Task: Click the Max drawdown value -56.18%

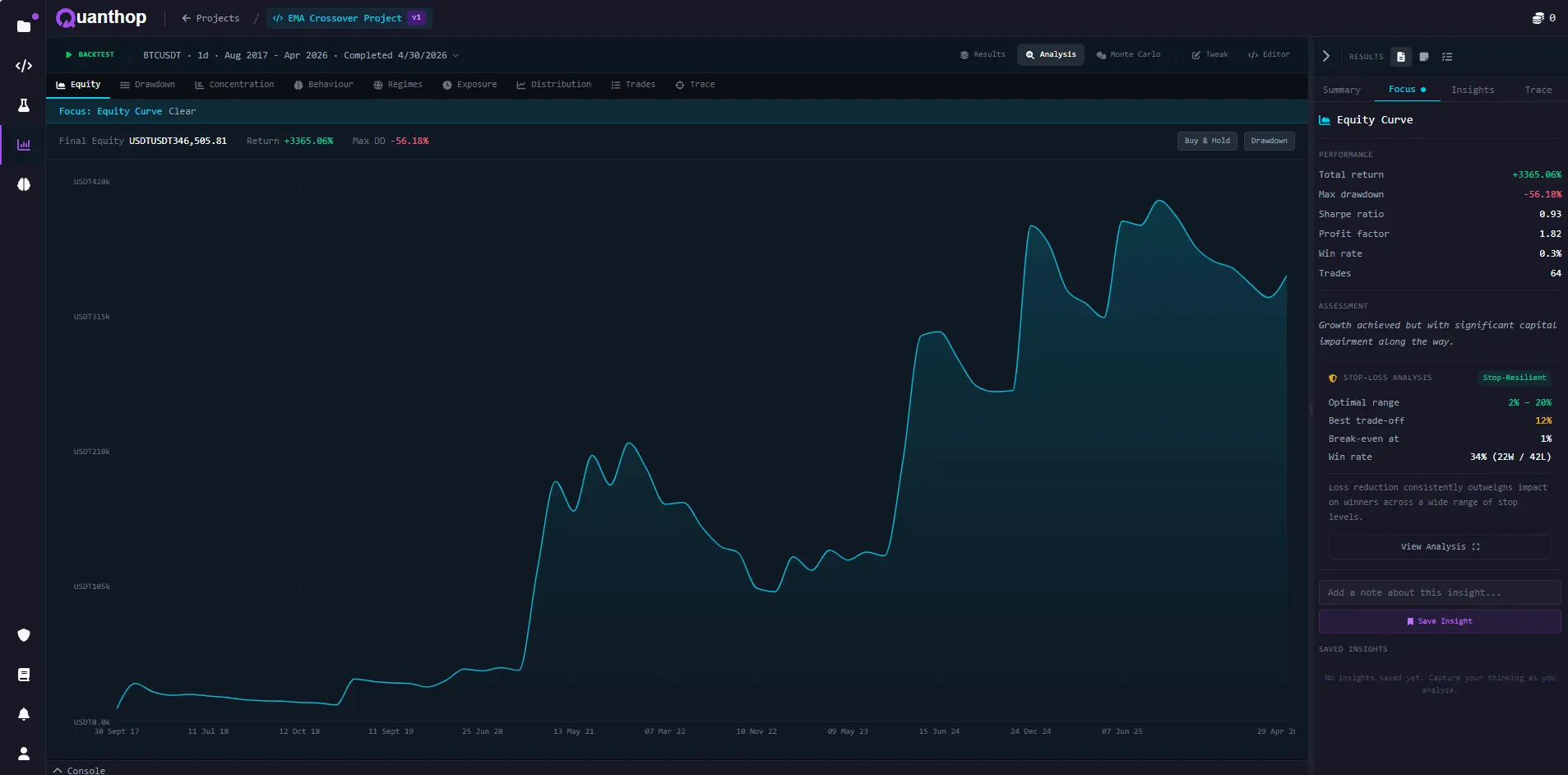Action: coord(1543,194)
